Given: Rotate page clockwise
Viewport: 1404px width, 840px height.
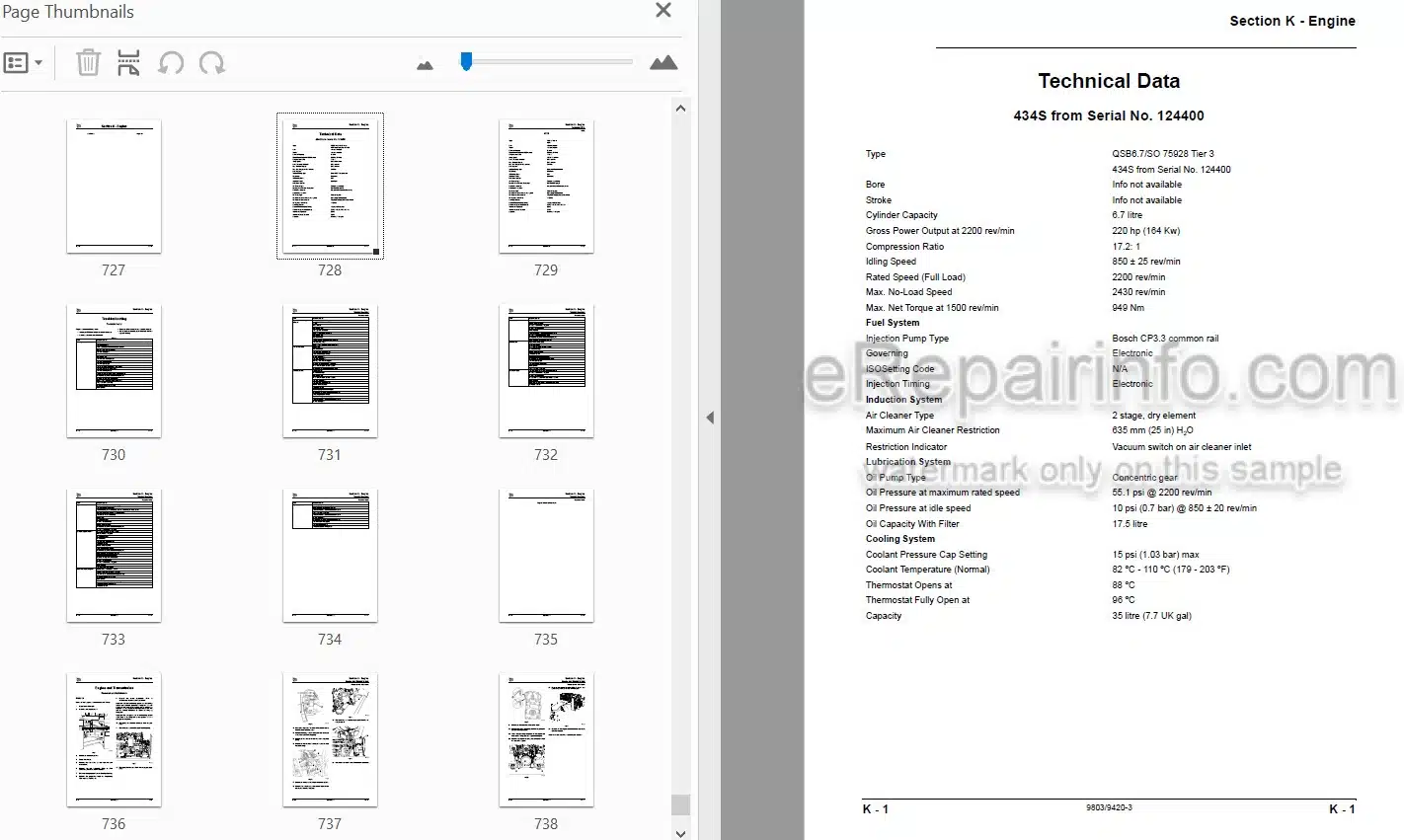Looking at the screenshot, I should pyautogui.click(x=212, y=63).
